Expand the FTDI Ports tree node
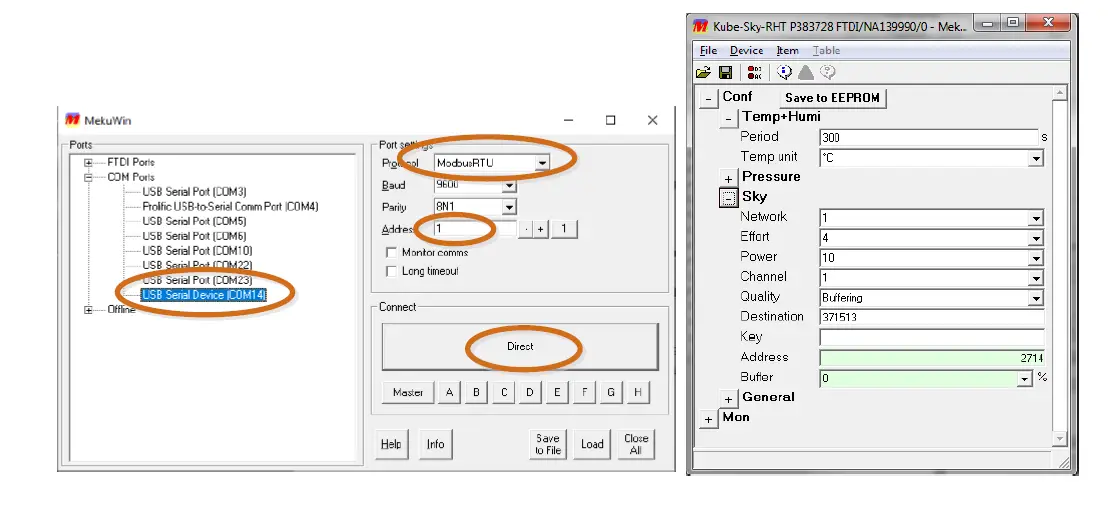 (x=88, y=163)
